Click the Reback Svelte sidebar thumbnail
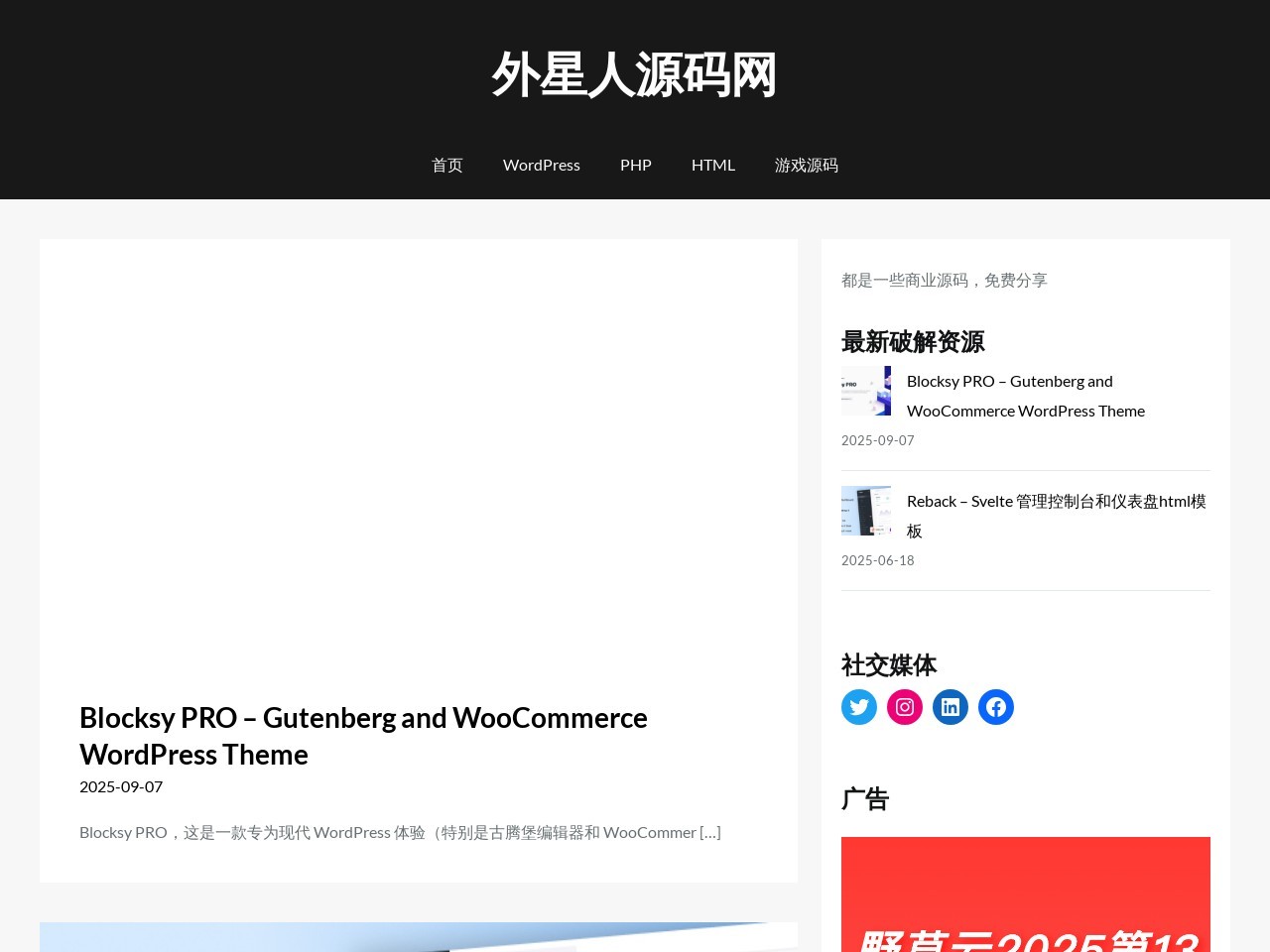Screen dimensions: 1270x952 (866, 511)
